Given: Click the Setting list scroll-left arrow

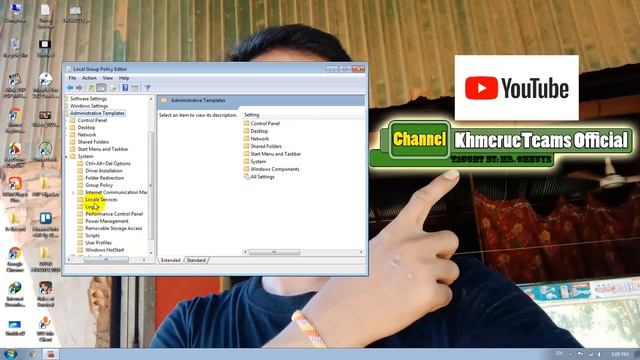Looking at the screenshot, I should coord(245,252).
